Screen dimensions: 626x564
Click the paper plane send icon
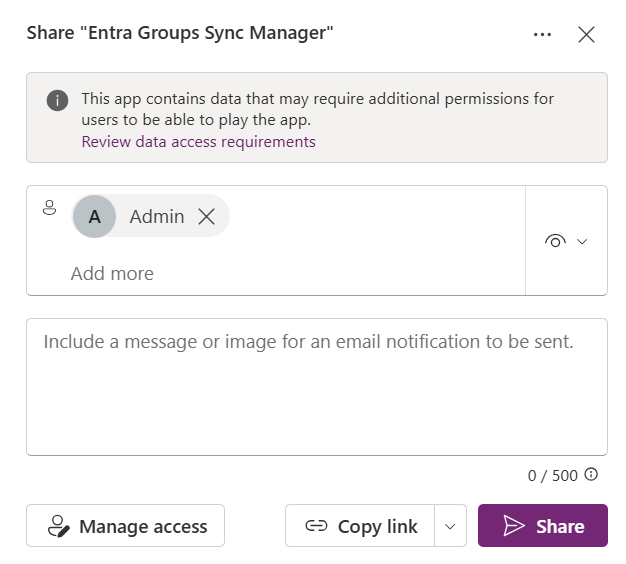[514, 526]
